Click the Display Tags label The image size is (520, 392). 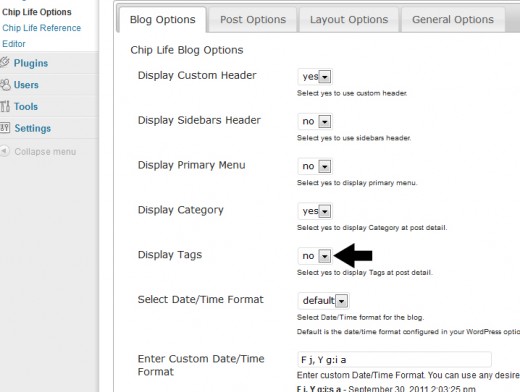tap(170, 255)
